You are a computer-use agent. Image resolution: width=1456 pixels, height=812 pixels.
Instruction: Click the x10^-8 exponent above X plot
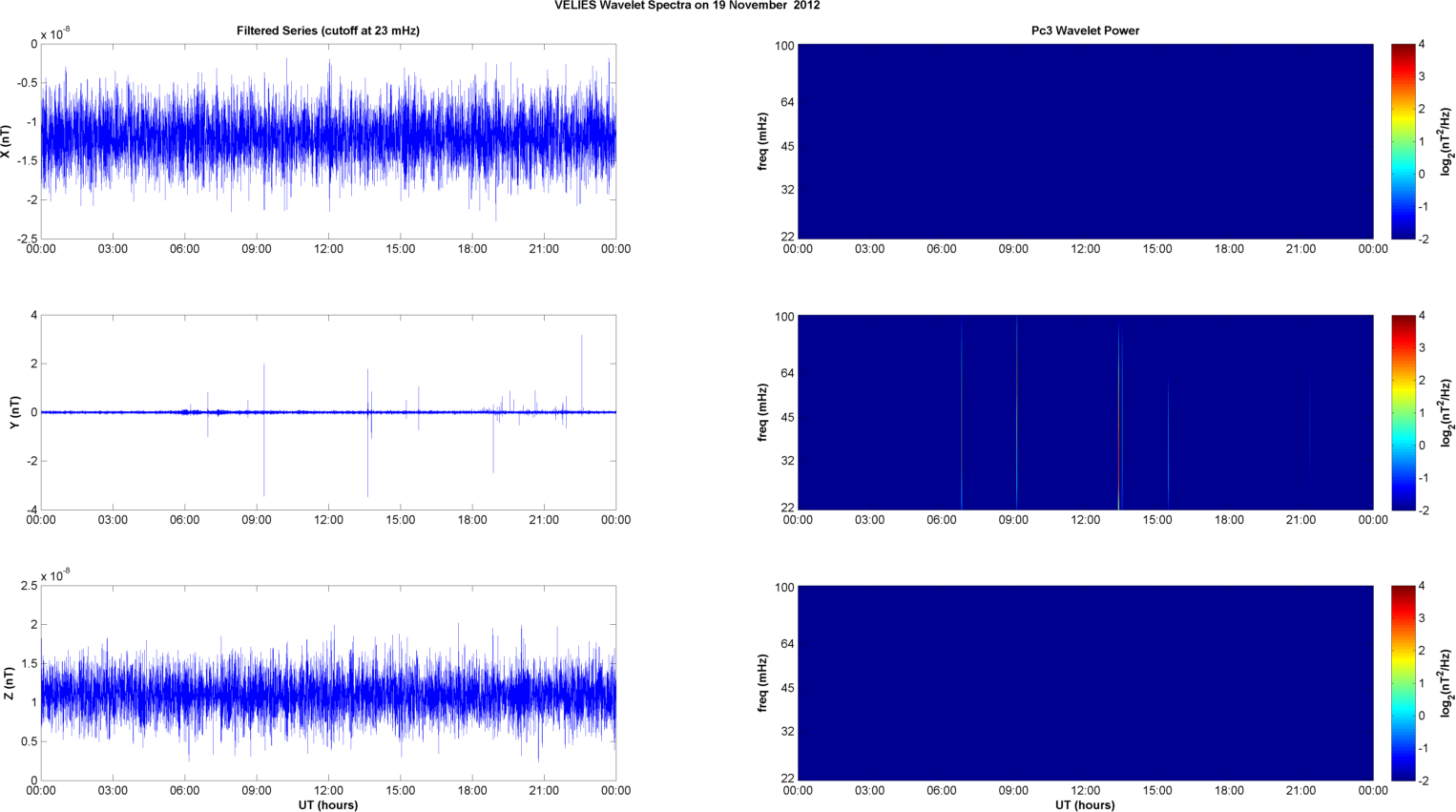pos(55,33)
